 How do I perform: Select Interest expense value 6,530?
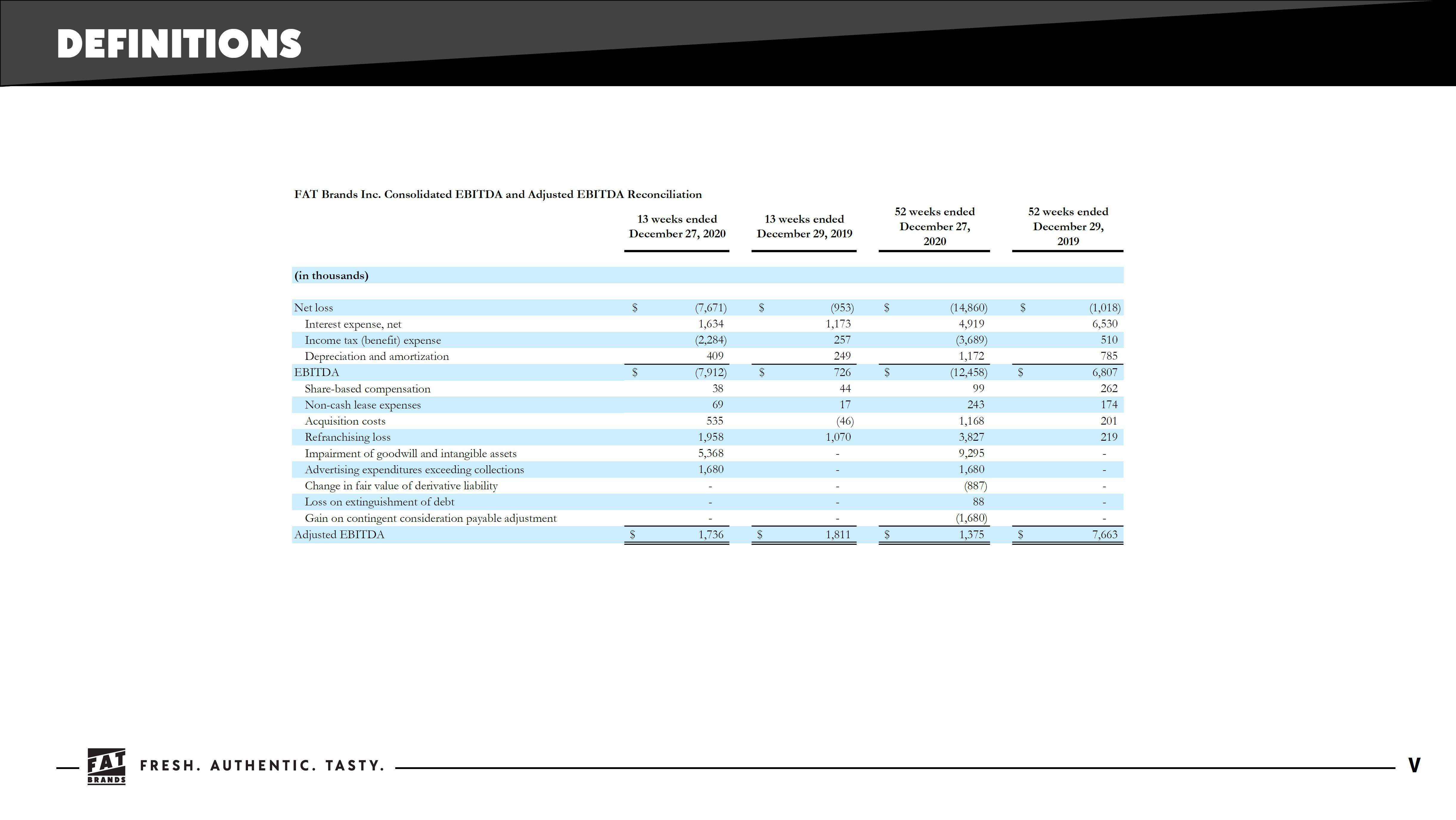pyautogui.click(x=1104, y=324)
